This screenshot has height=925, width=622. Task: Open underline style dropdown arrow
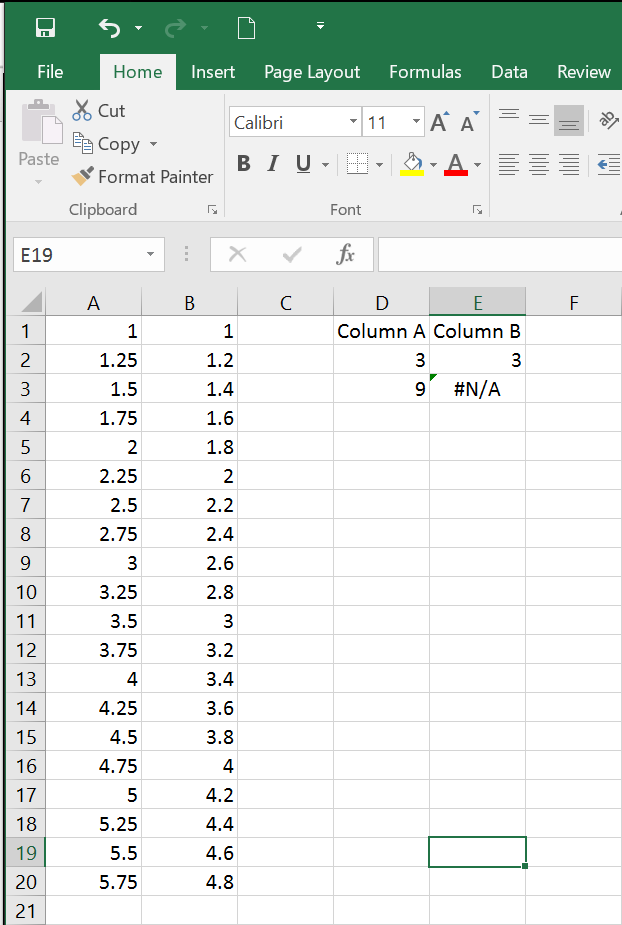[325, 165]
